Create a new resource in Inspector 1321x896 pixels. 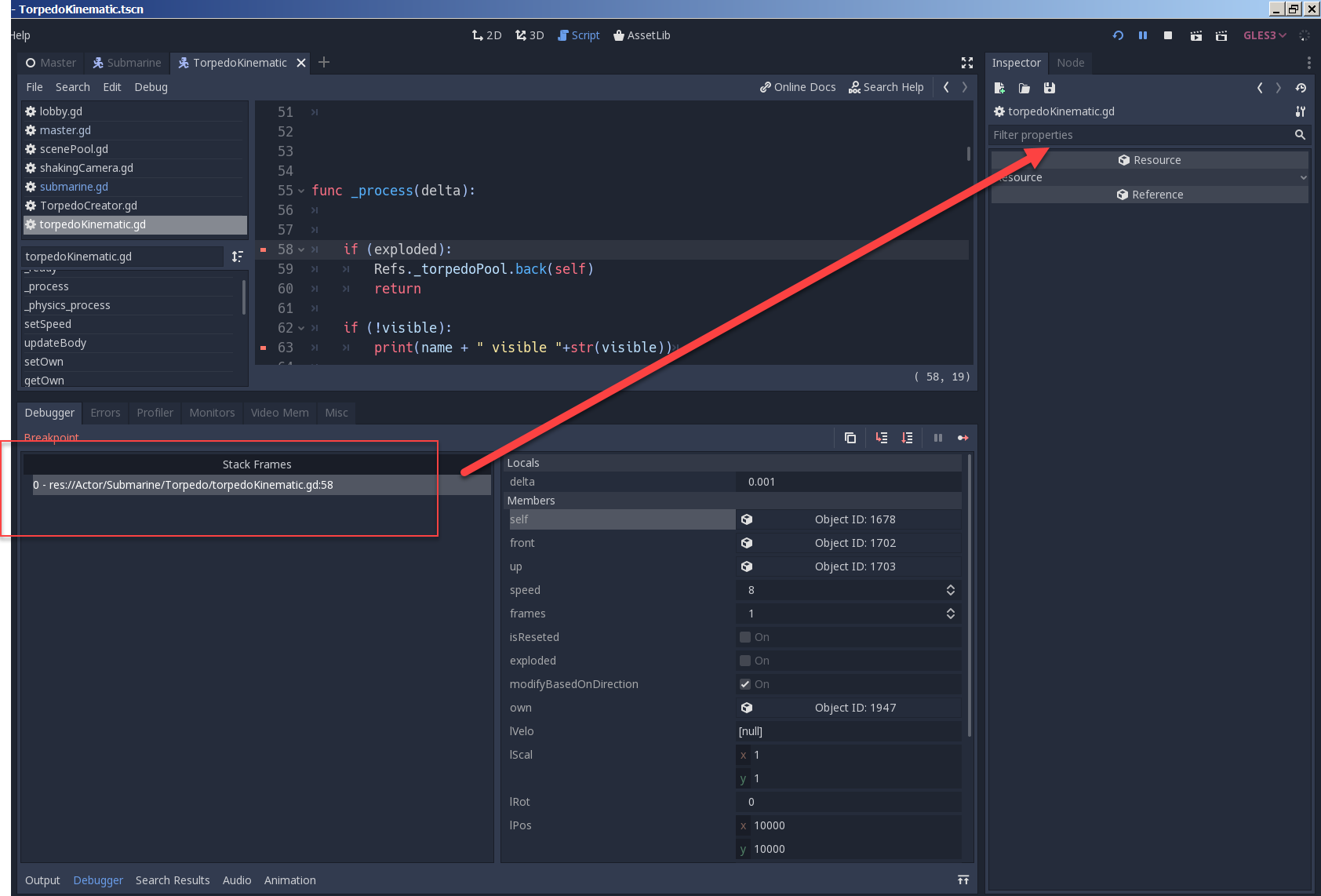coord(999,88)
